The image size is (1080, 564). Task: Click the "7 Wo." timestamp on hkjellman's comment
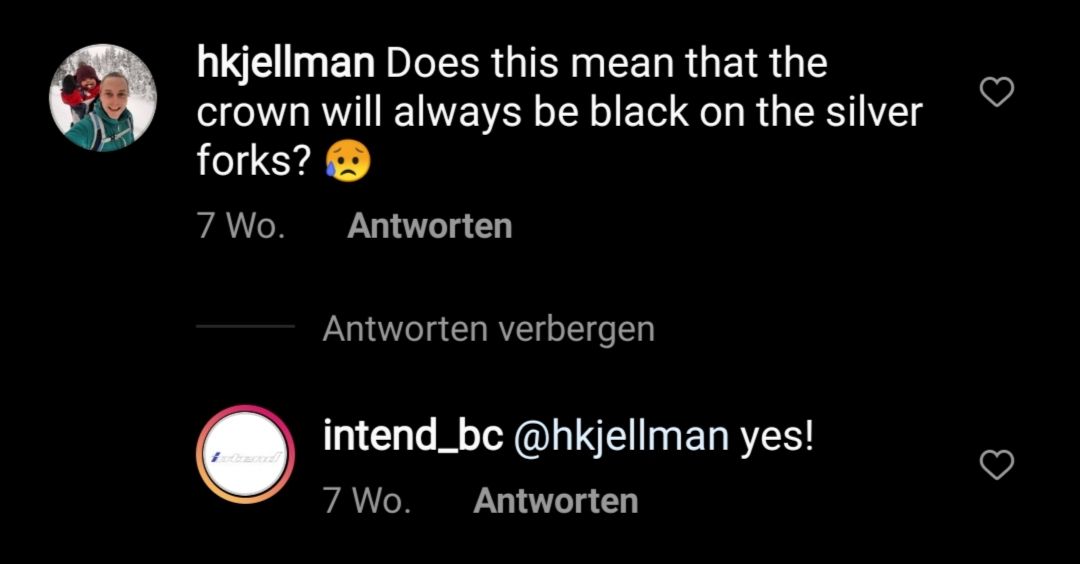241,226
